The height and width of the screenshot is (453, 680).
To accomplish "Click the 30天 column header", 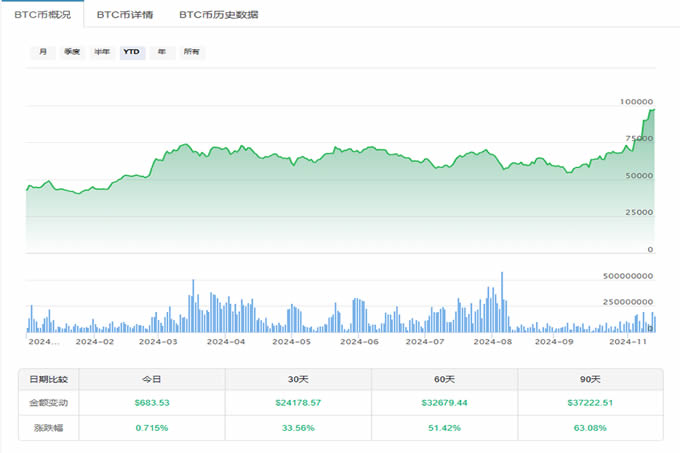I will click(298, 379).
